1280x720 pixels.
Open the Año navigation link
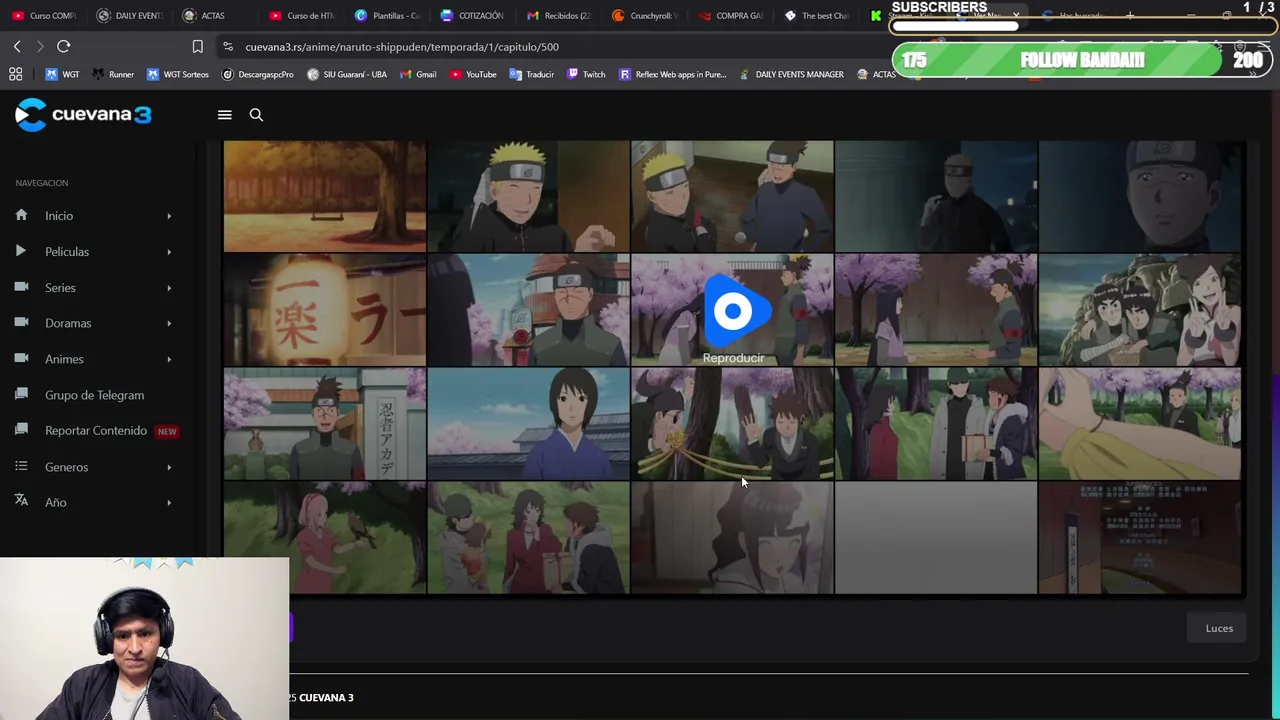(56, 502)
